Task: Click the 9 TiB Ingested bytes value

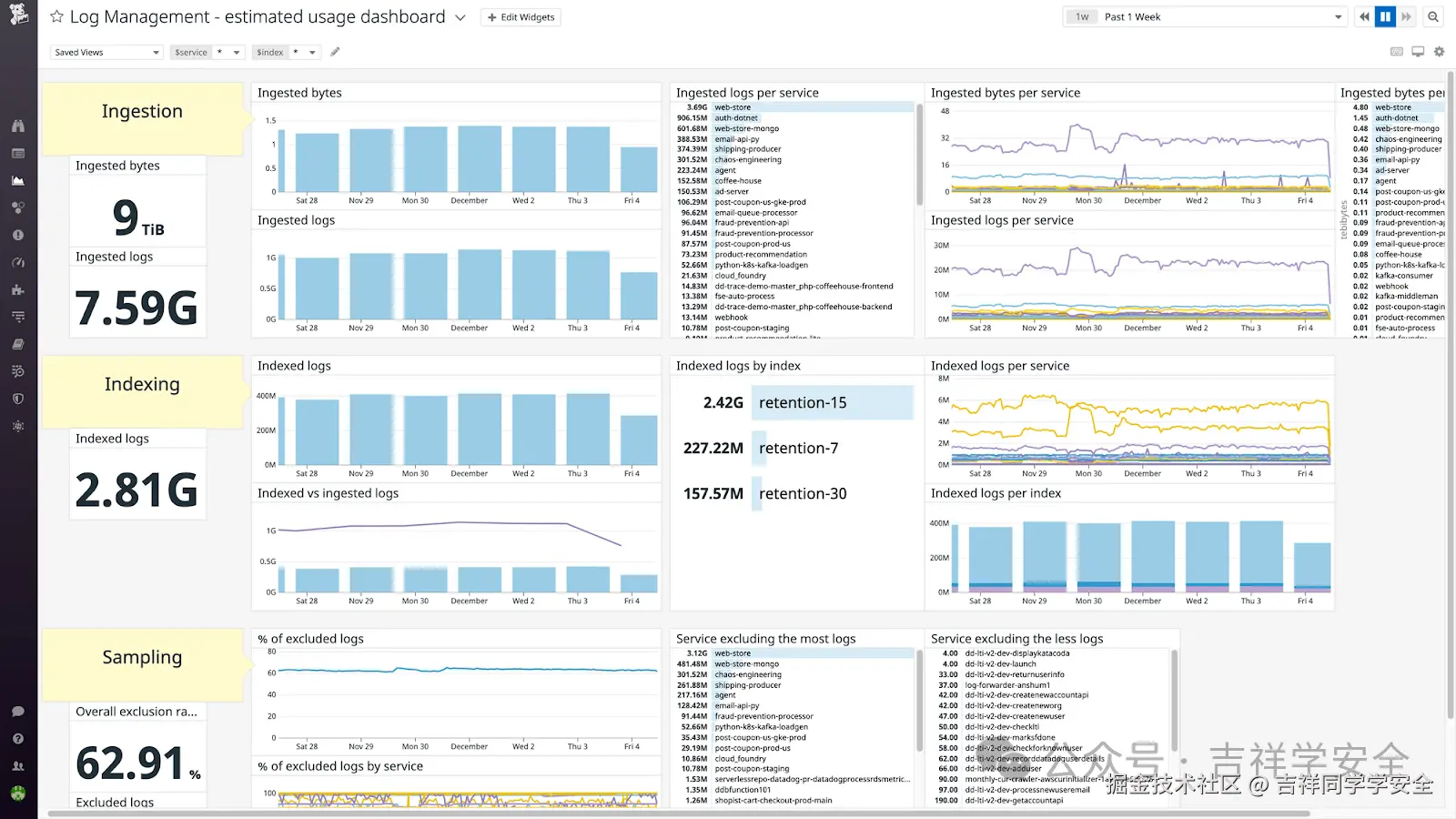Action: click(138, 217)
